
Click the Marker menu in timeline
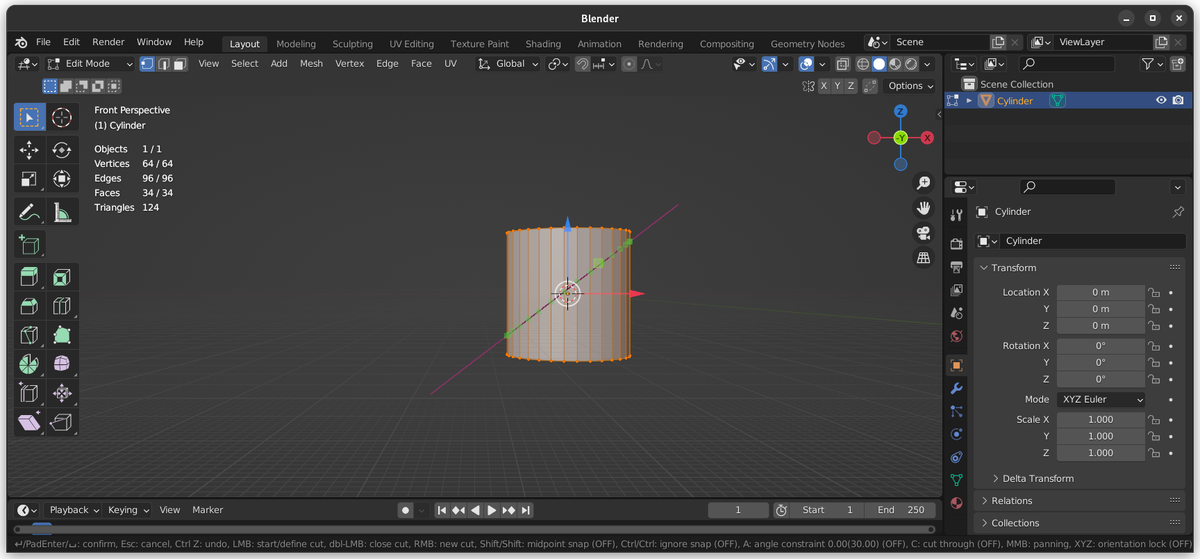pyautogui.click(x=207, y=510)
